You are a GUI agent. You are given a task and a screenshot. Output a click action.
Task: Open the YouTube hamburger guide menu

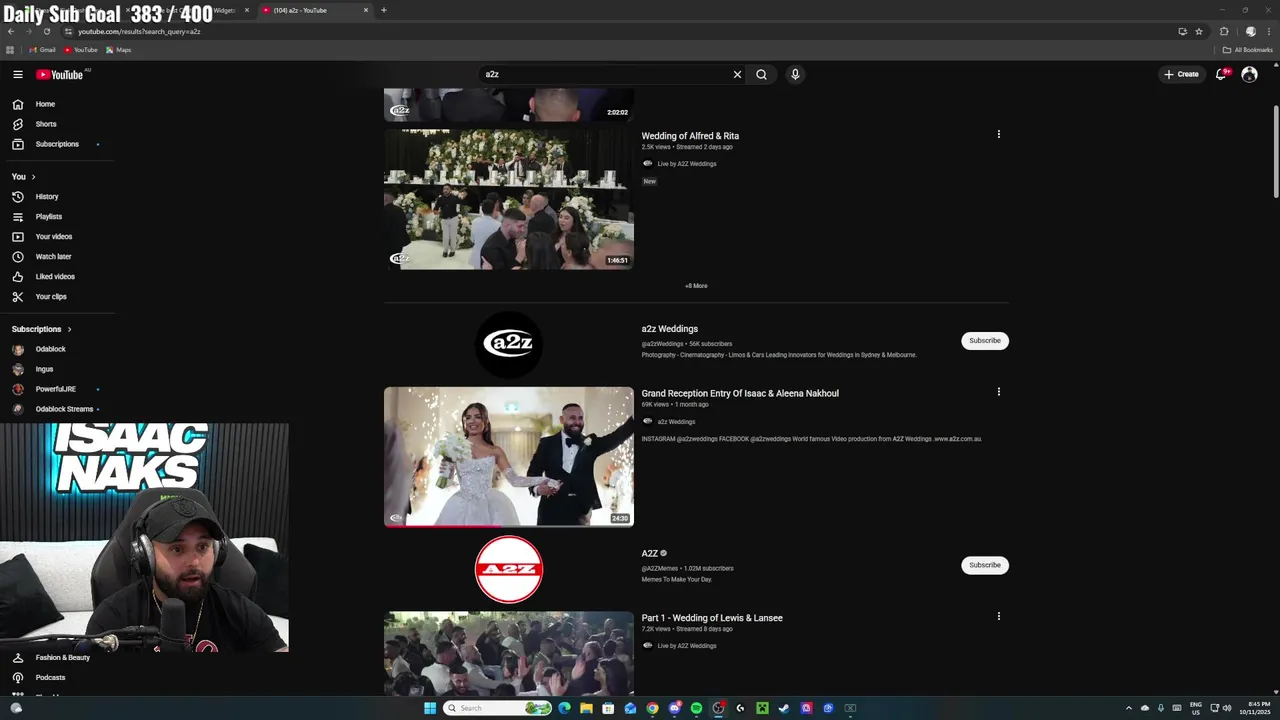tap(17, 74)
